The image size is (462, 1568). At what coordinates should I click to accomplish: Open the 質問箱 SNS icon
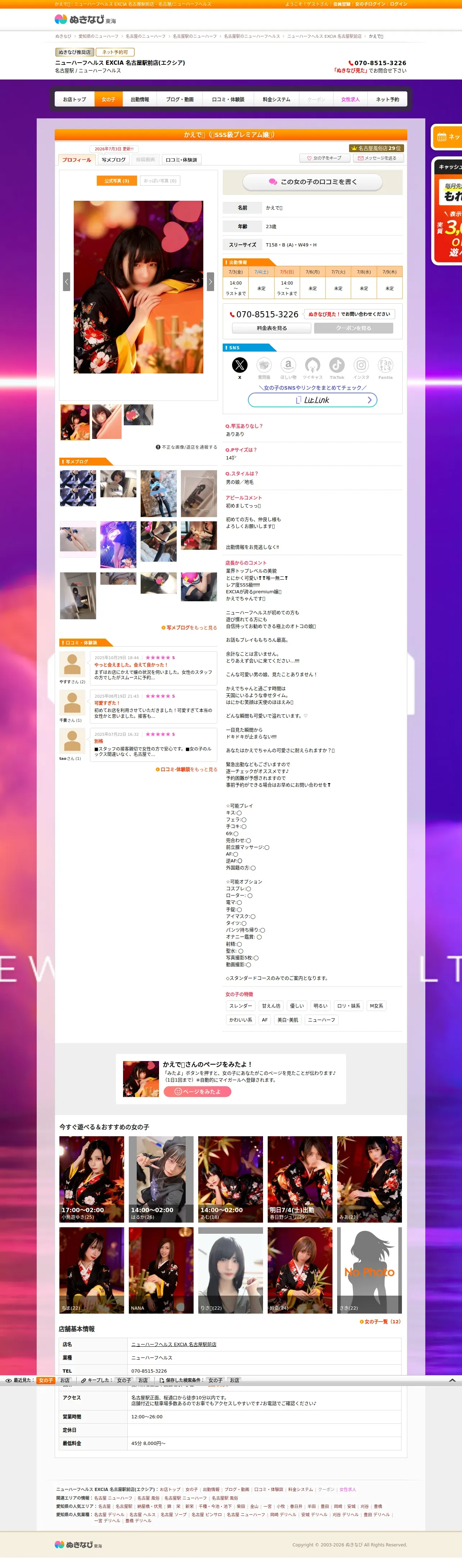(264, 364)
